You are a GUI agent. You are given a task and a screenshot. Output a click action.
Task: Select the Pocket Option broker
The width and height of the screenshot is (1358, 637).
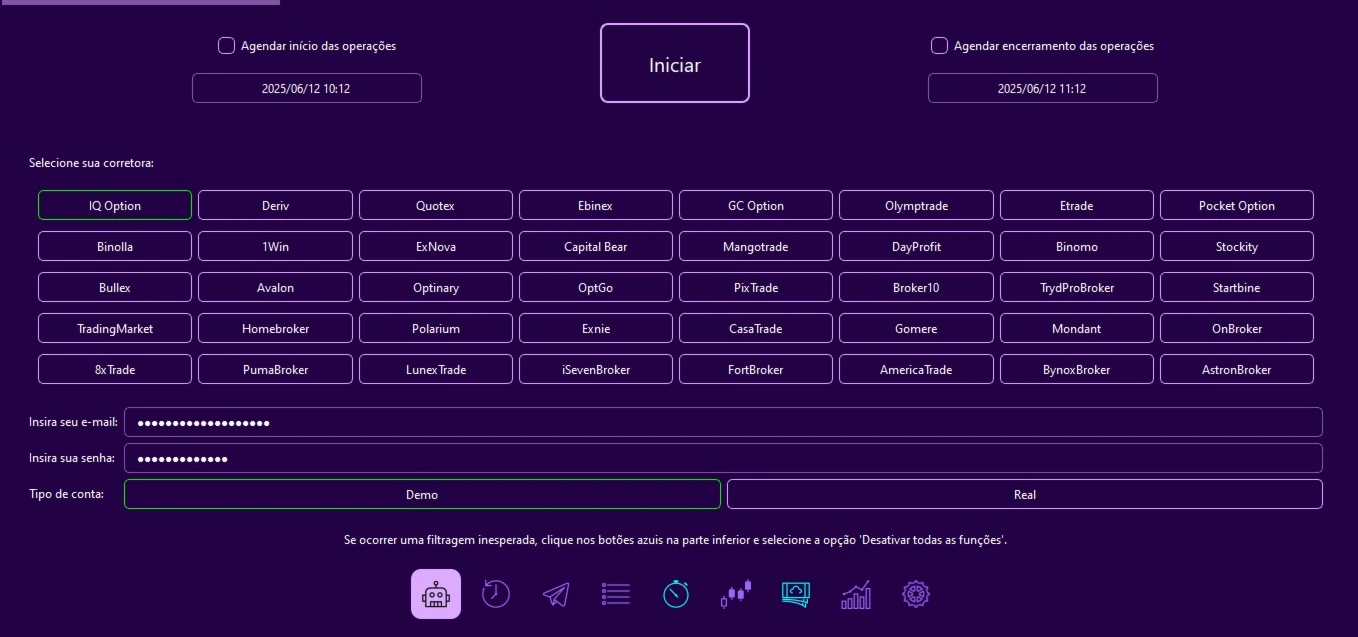pyautogui.click(x=1237, y=205)
